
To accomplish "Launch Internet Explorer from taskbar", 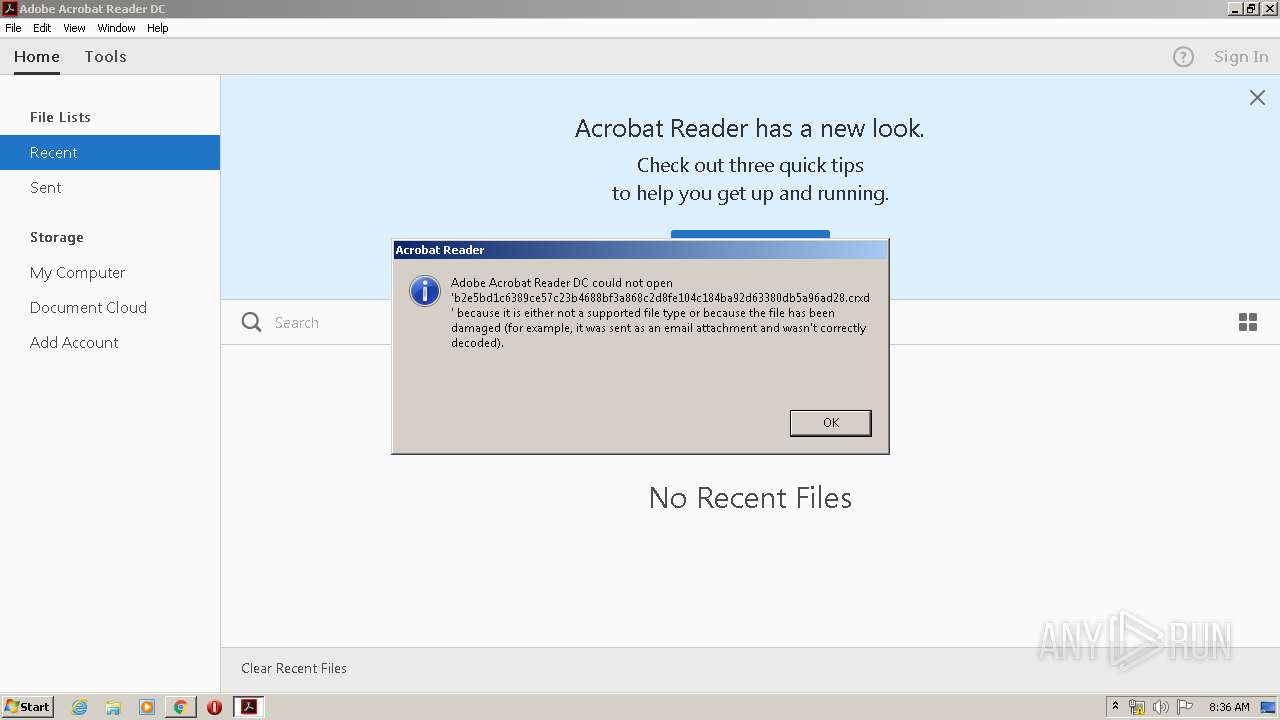I will tap(80, 707).
